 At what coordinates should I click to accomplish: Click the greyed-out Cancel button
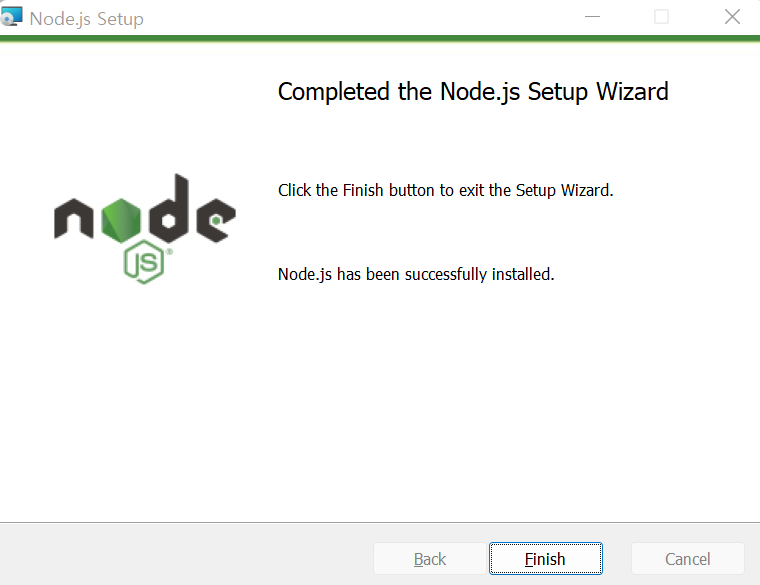(687, 559)
